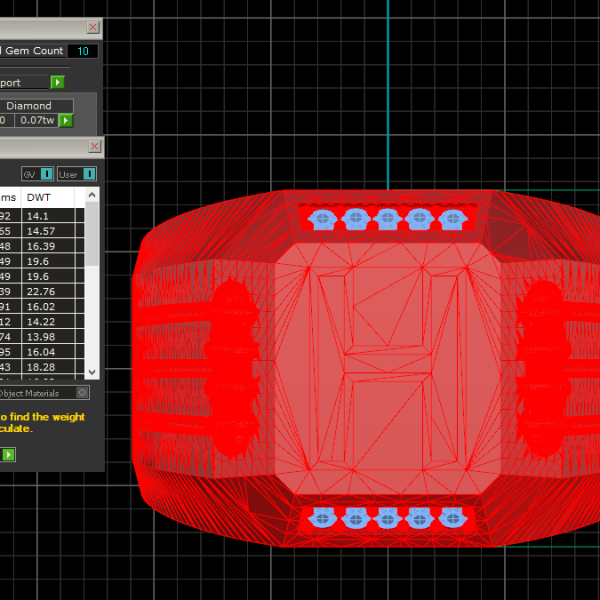
Task: Click the 0.07tw total weight cell
Action: click(x=36, y=121)
